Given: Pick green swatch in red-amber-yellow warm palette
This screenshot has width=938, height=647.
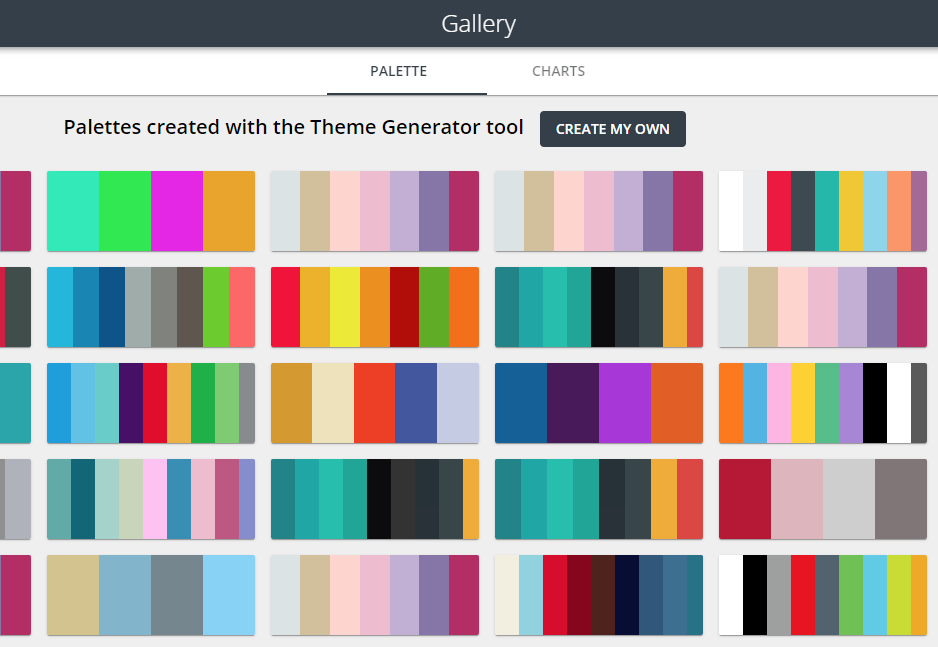Looking at the screenshot, I should coord(434,306).
